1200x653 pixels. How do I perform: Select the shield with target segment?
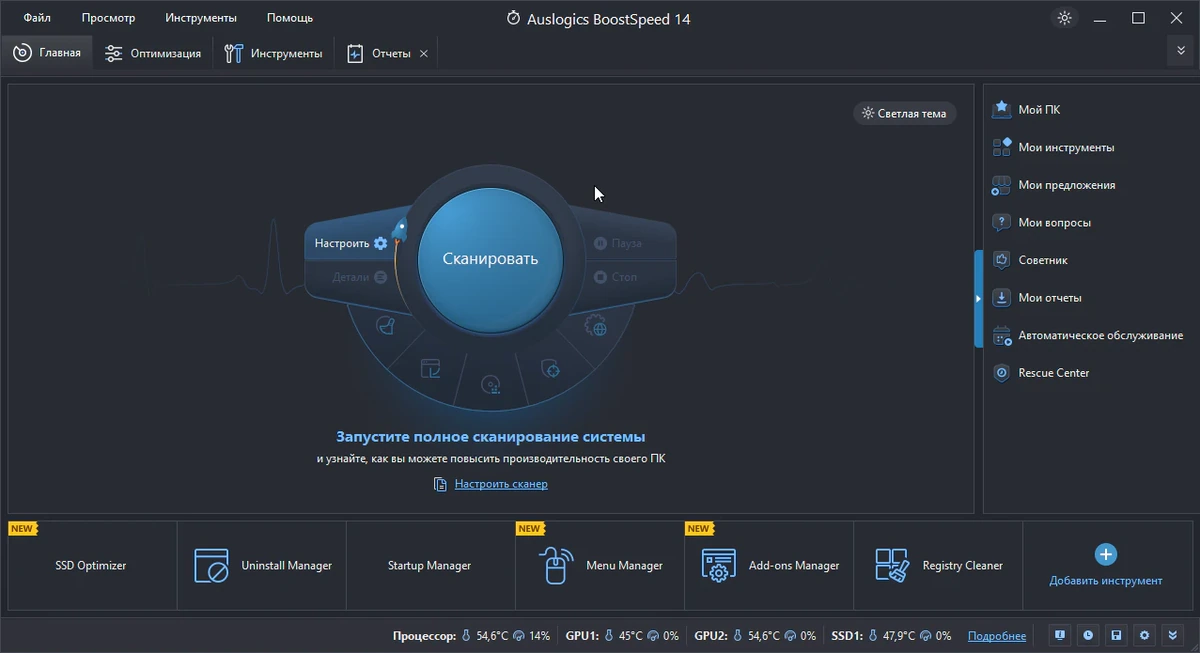pos(549,369)
